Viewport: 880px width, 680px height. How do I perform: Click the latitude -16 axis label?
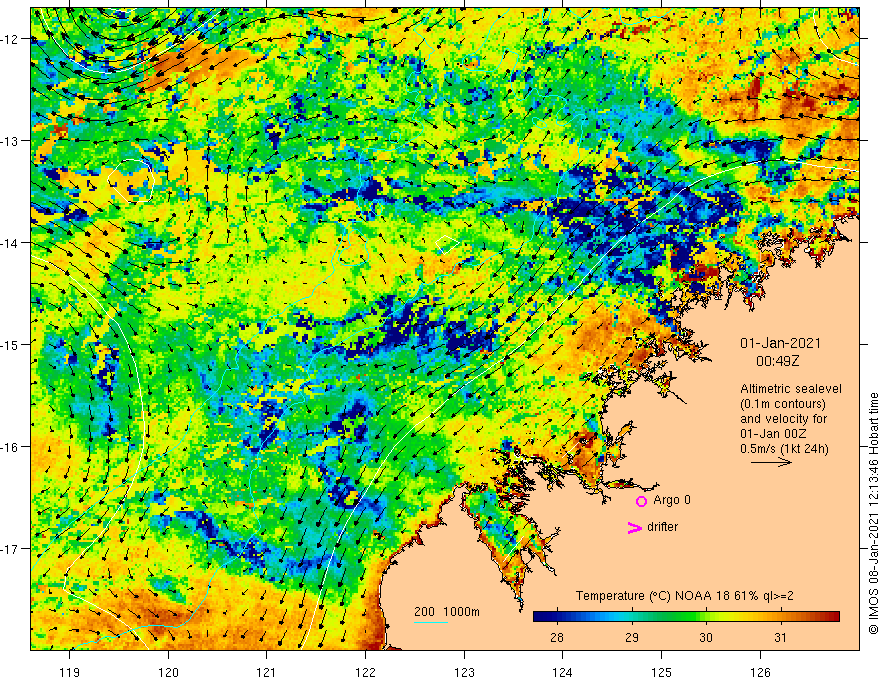pyautogui.click(x=10, y=447)
